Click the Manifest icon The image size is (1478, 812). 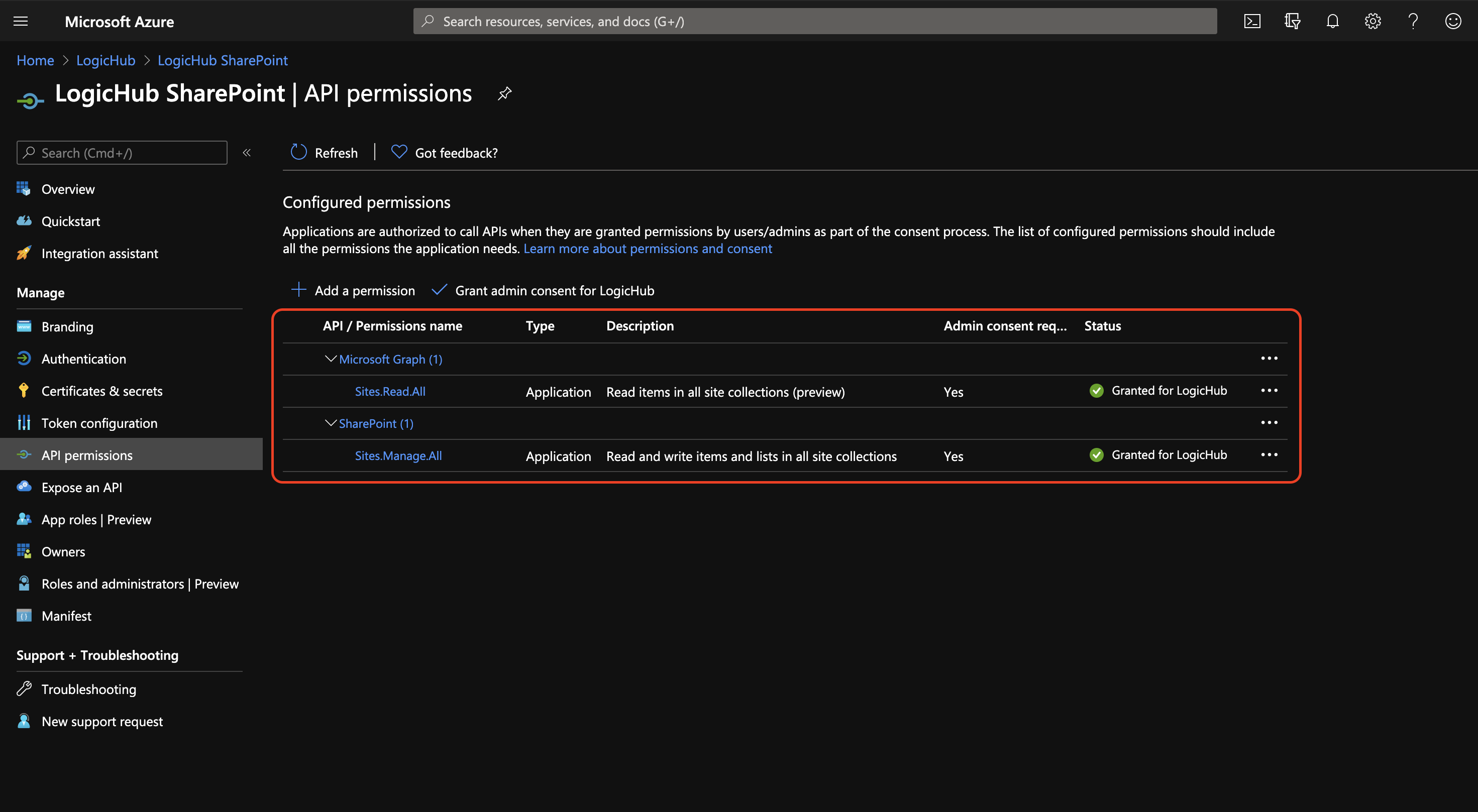(x=24, y=615)
